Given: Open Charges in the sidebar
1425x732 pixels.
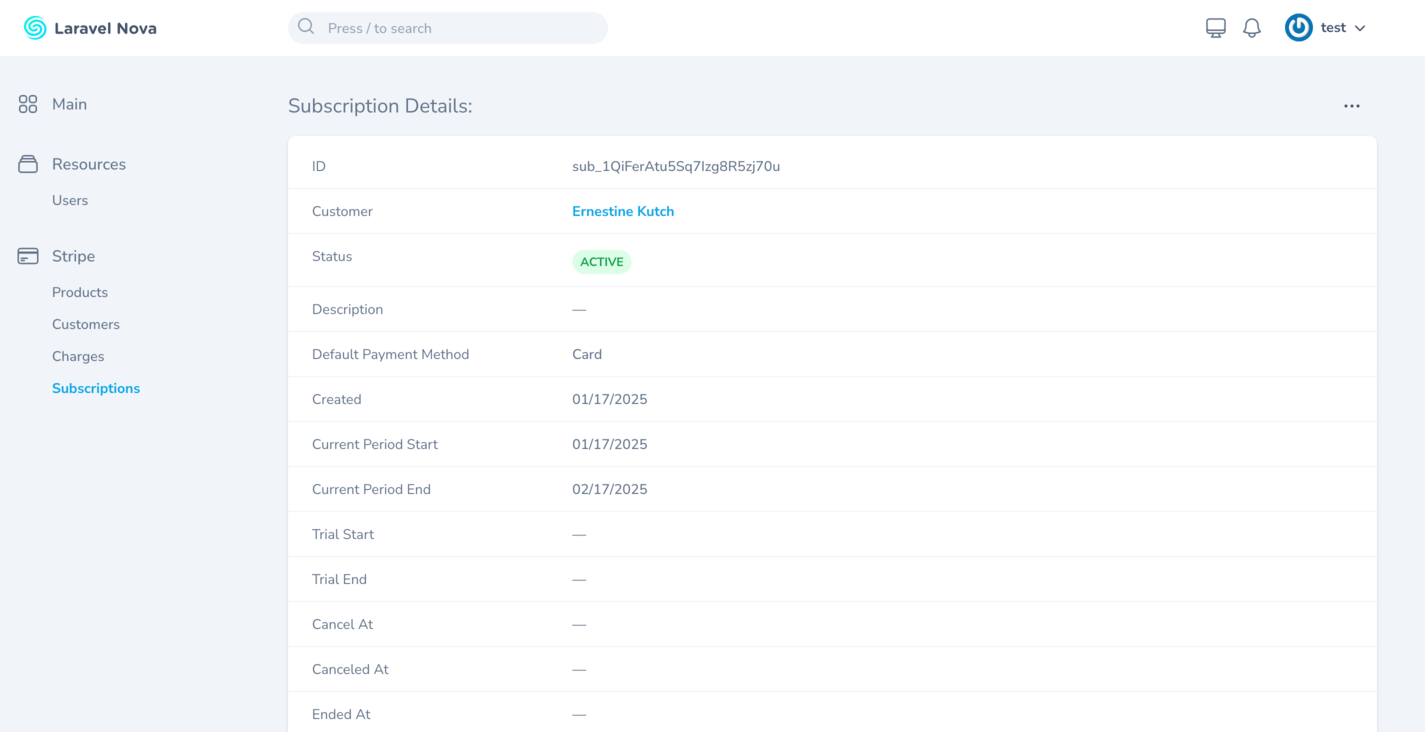Looking at the screenshot, I should click(78, 356).
